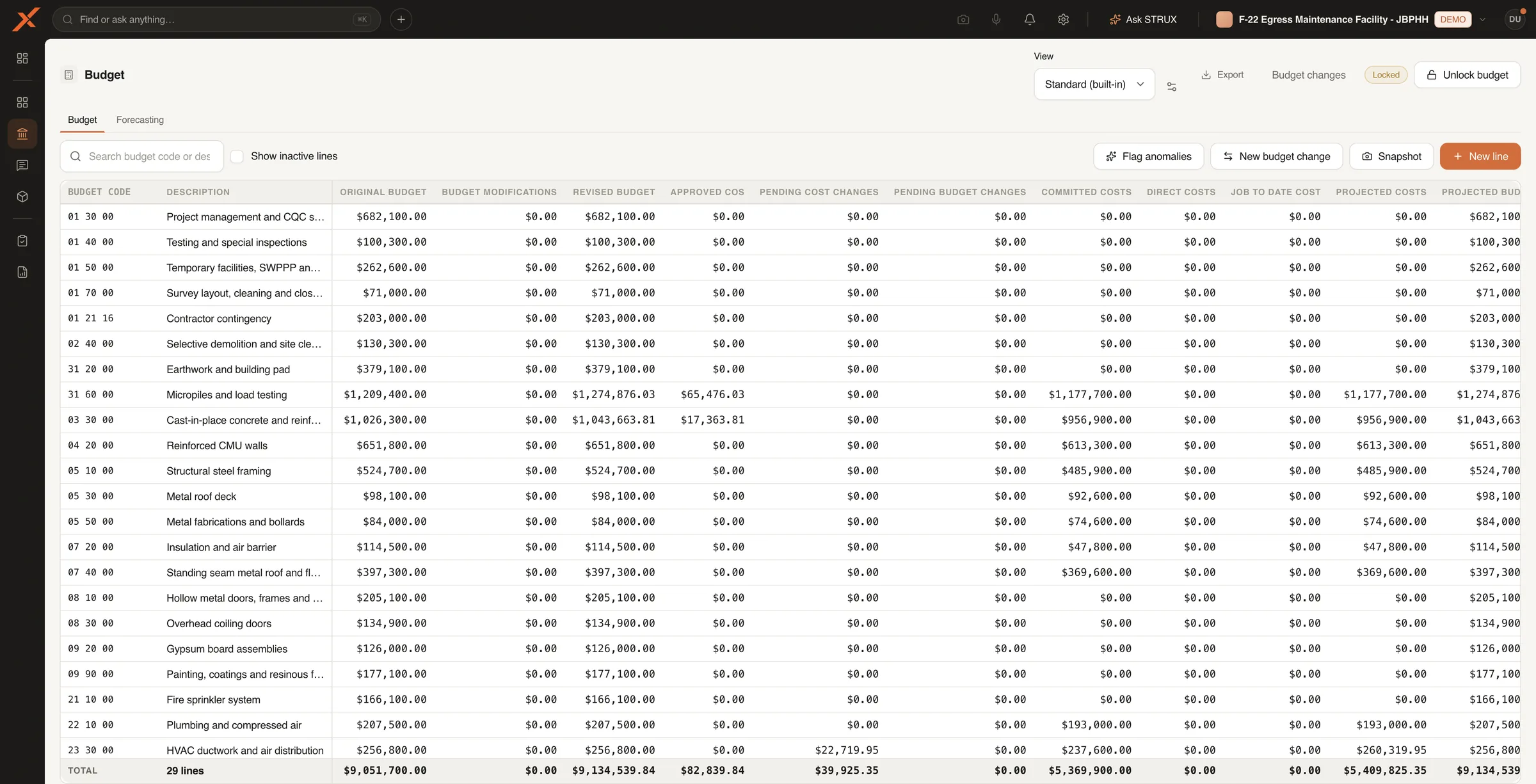The height and width of the screenshot is (784, 1536).
Task: Sort by BUDGET CODE column header
Action: click(x=99, y=192)
